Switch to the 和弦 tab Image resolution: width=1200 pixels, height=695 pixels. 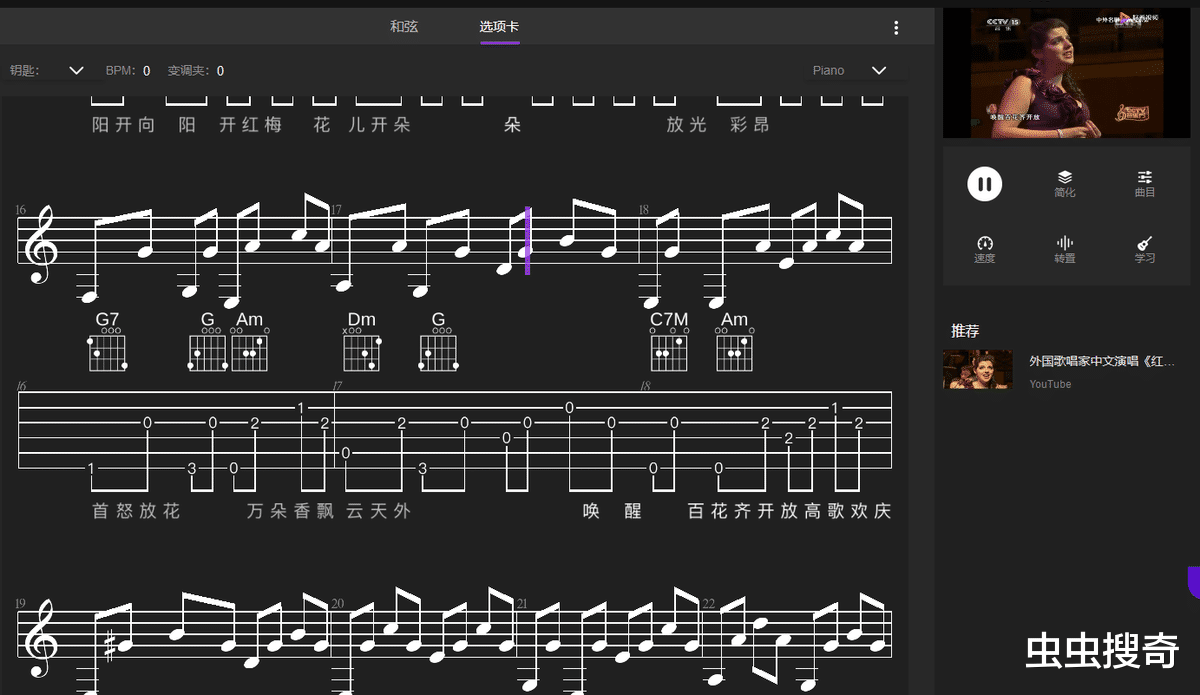pyautogui.click(x=404, y=27)
